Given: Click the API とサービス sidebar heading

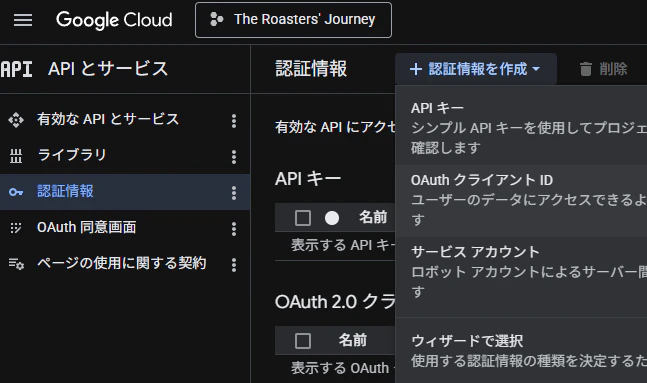Looking at the screenshot, I should 108,69.
